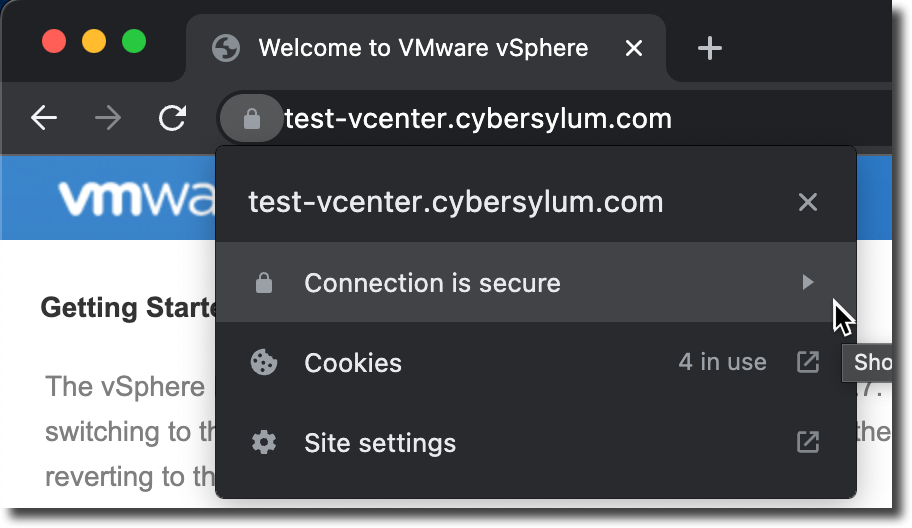Open the Cookies entry
912x528 pixels.
coord(536,362)
